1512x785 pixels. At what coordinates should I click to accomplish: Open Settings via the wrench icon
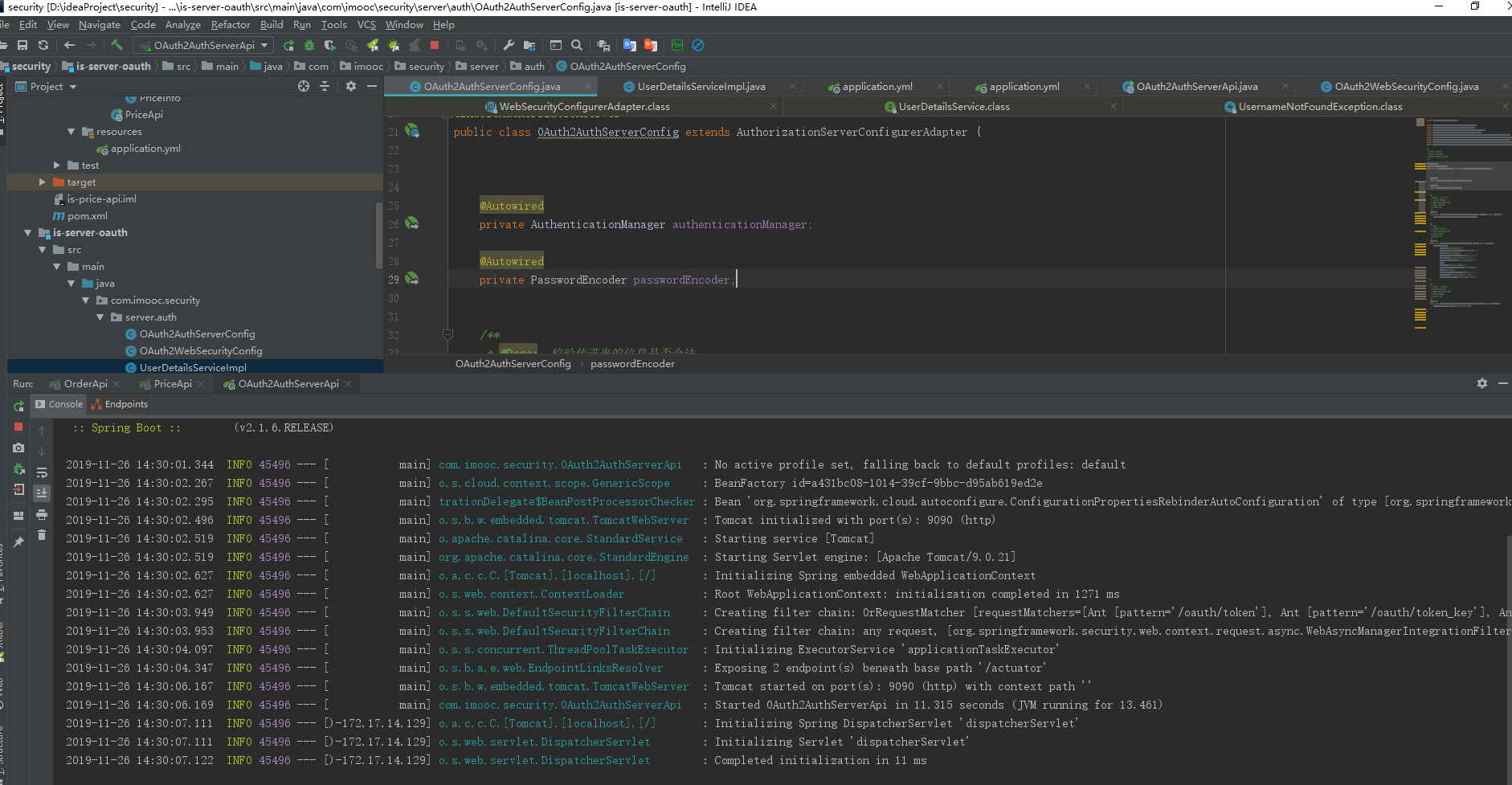click(509, 45)
